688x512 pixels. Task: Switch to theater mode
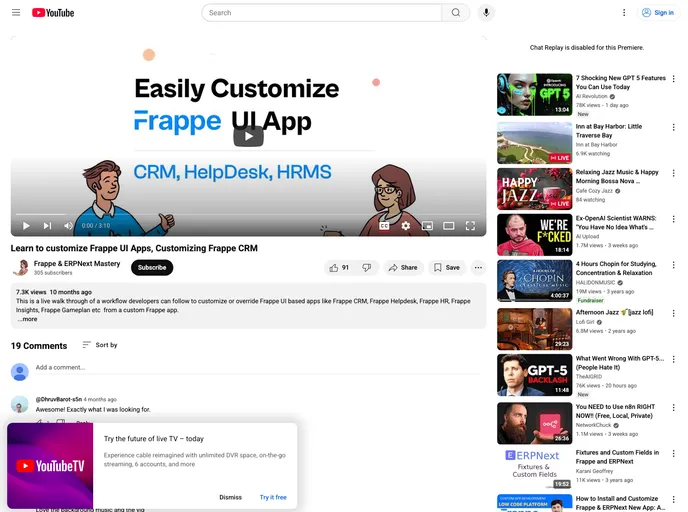(448, 226)
